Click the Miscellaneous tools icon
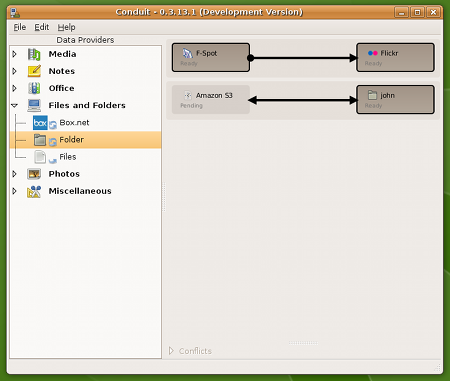 click(x=34, y=191)
